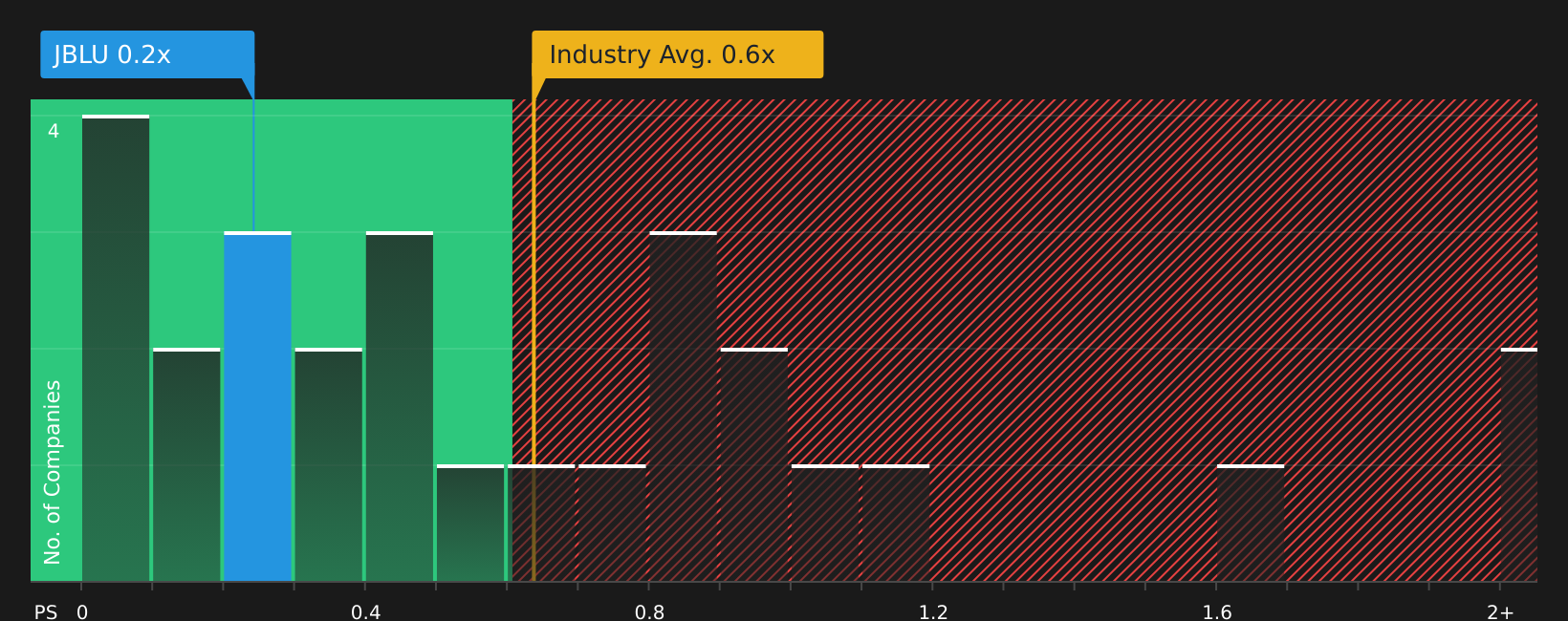Click the '0.8' x-axis tick label
1568x621 pixels.
tap(650, 611)
